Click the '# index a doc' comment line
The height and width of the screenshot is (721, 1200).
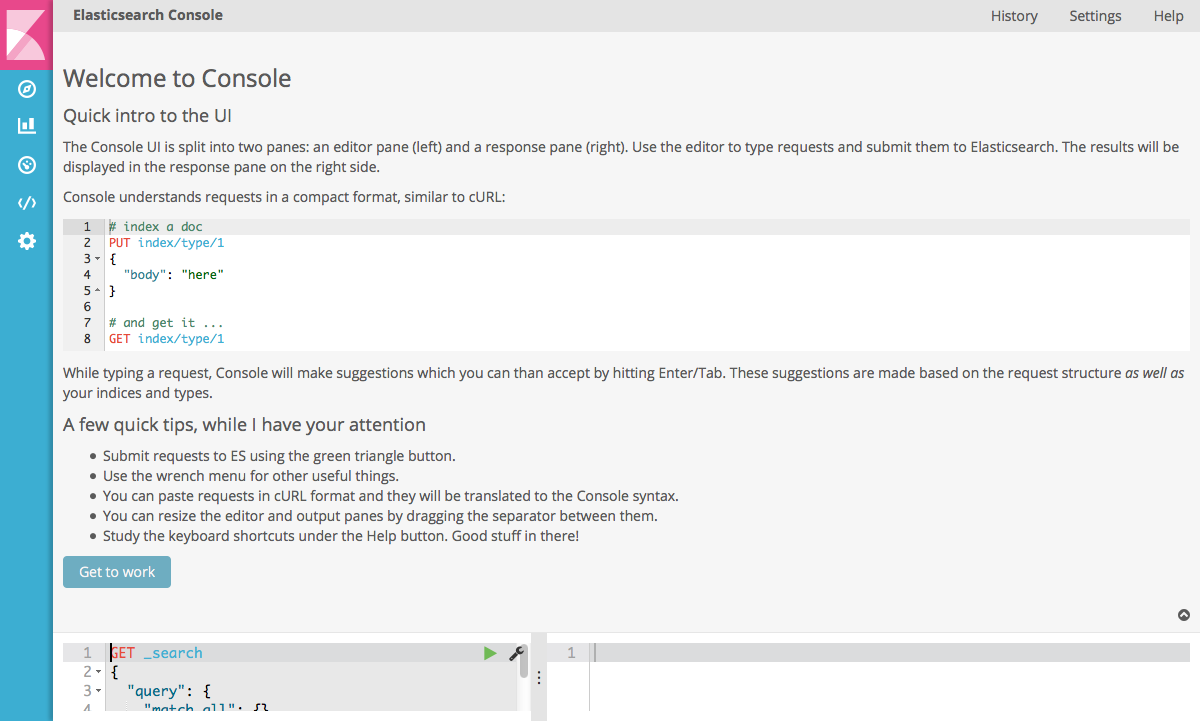[x=156, y=227]
